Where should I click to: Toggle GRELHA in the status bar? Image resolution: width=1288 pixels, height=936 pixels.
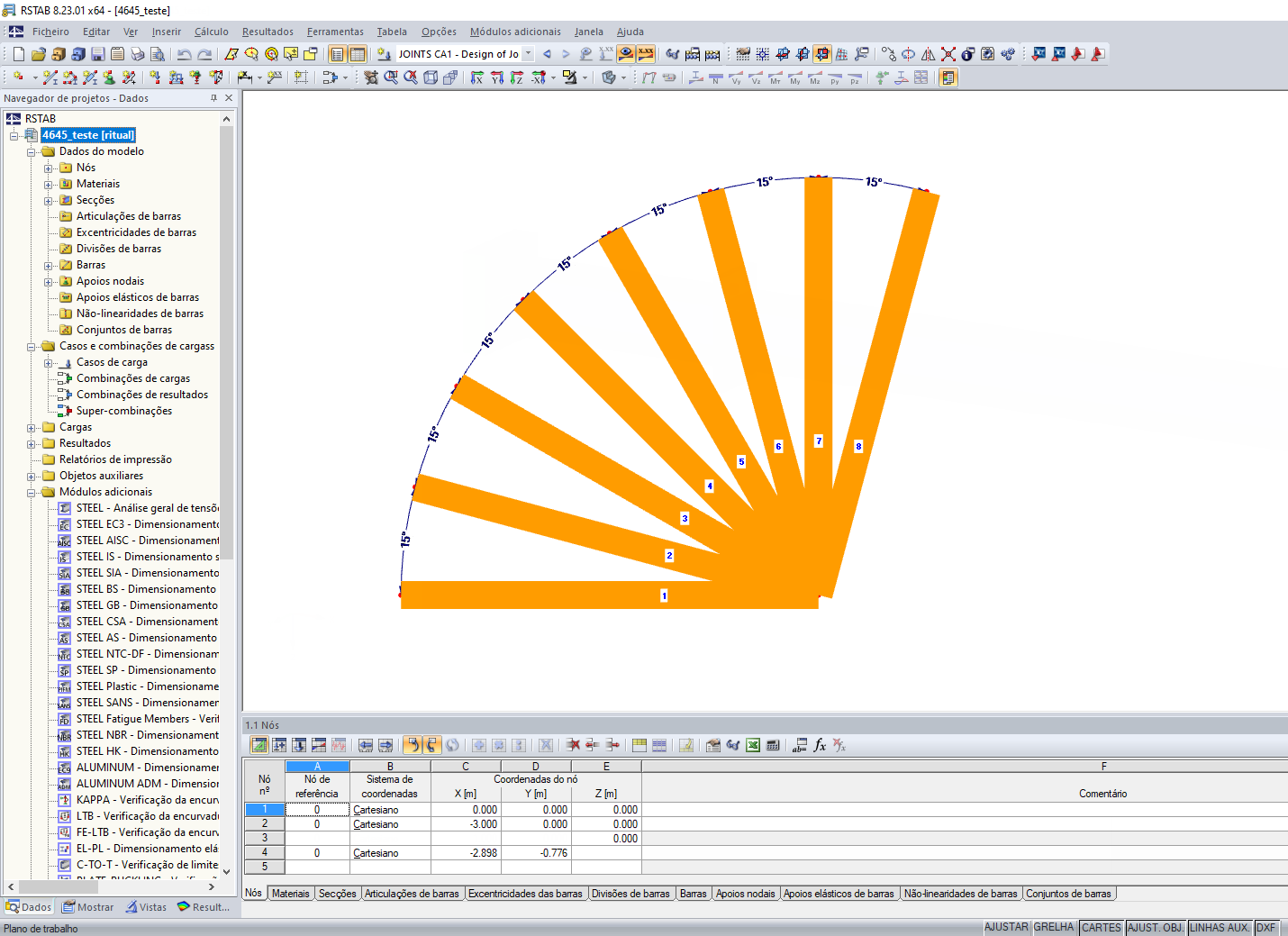point(1054,927)
